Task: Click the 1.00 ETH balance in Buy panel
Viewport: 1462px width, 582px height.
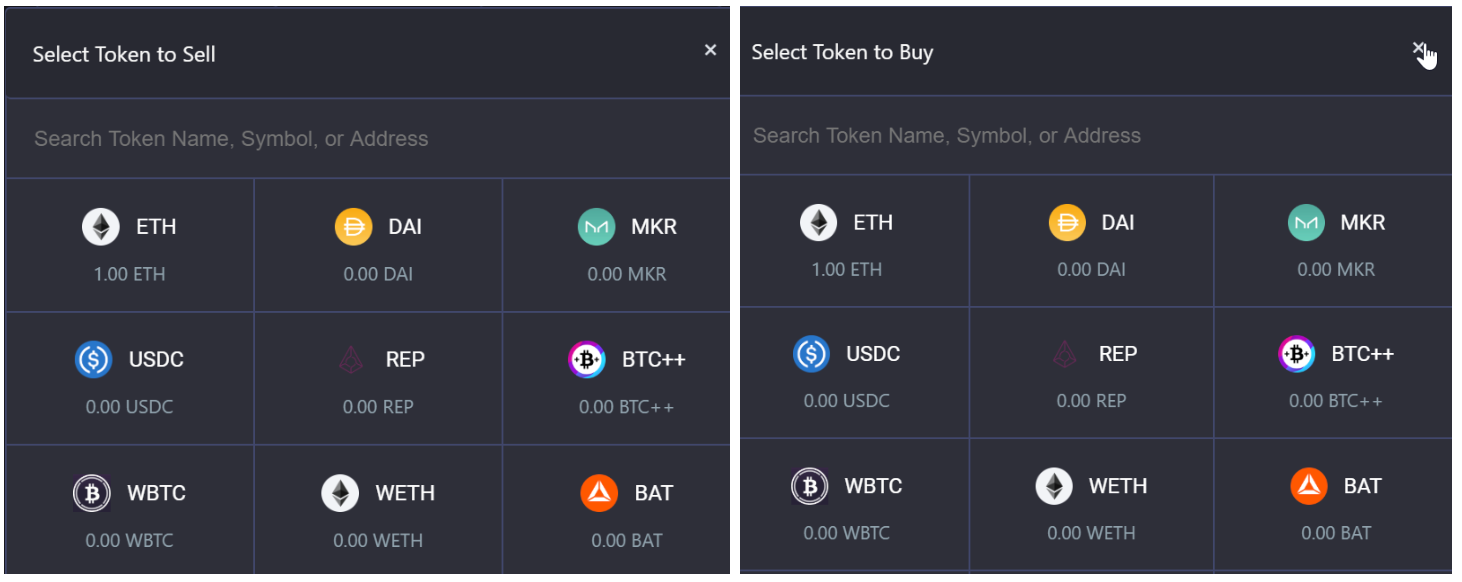Action: (845, 269)
